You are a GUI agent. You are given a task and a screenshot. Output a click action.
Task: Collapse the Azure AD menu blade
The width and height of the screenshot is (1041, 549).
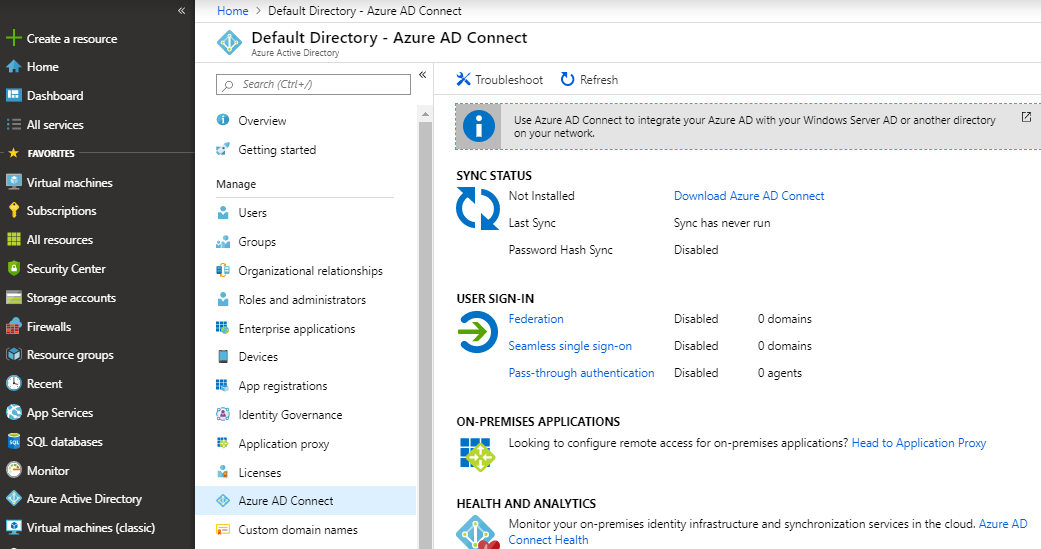tap(422, 74)
